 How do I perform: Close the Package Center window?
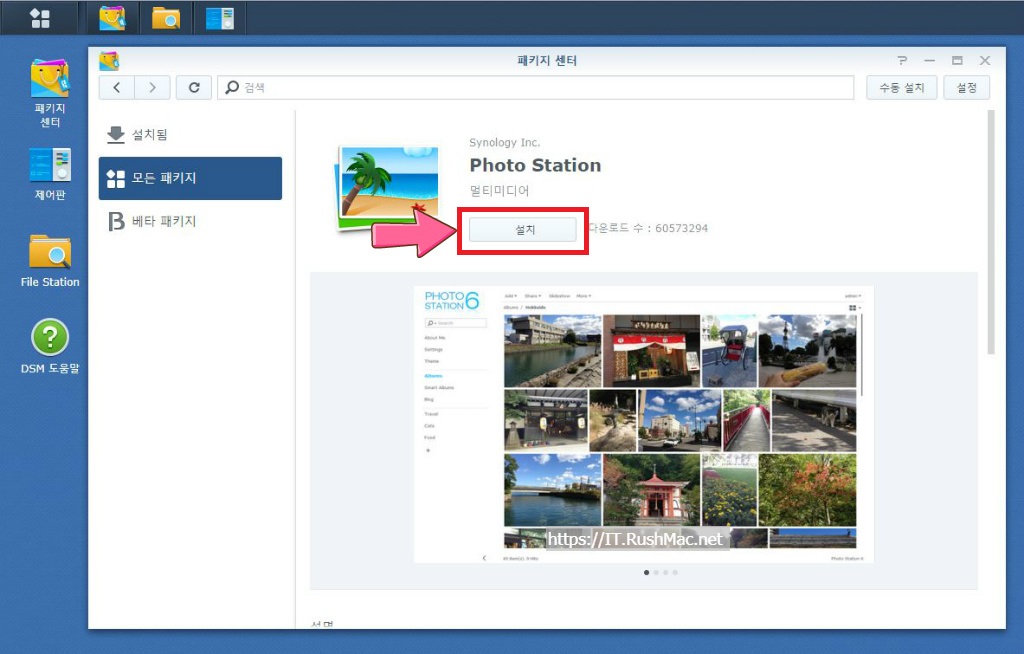point(985,61)
